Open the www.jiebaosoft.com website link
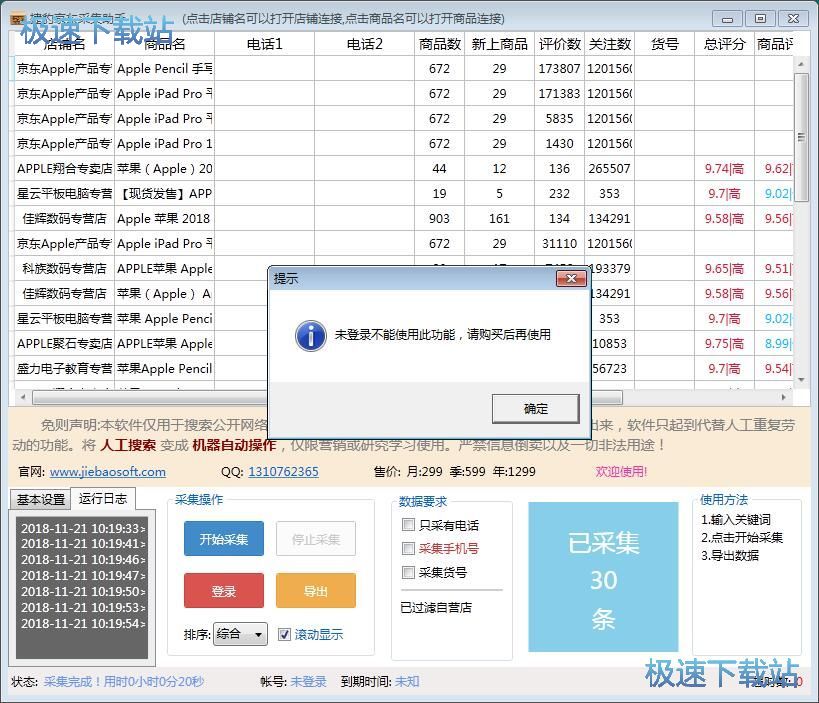 pos(108,472)
